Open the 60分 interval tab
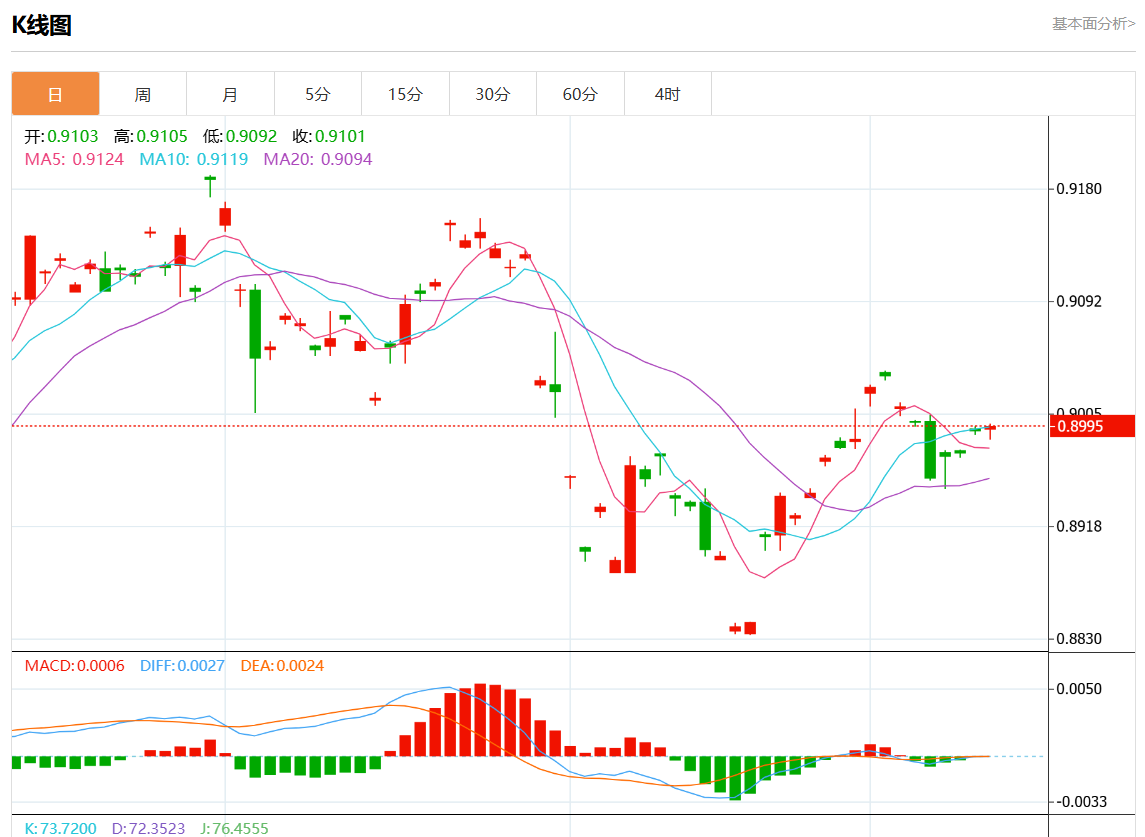 click(581, 93)
